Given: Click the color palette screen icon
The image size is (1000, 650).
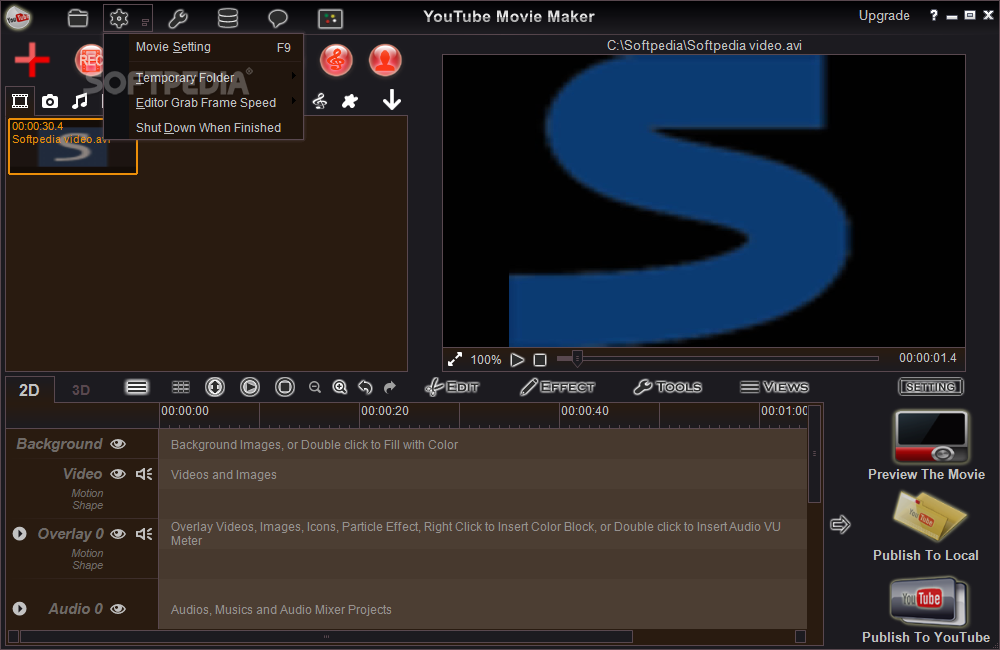Looking at the screenshot, I should [330, 18].
